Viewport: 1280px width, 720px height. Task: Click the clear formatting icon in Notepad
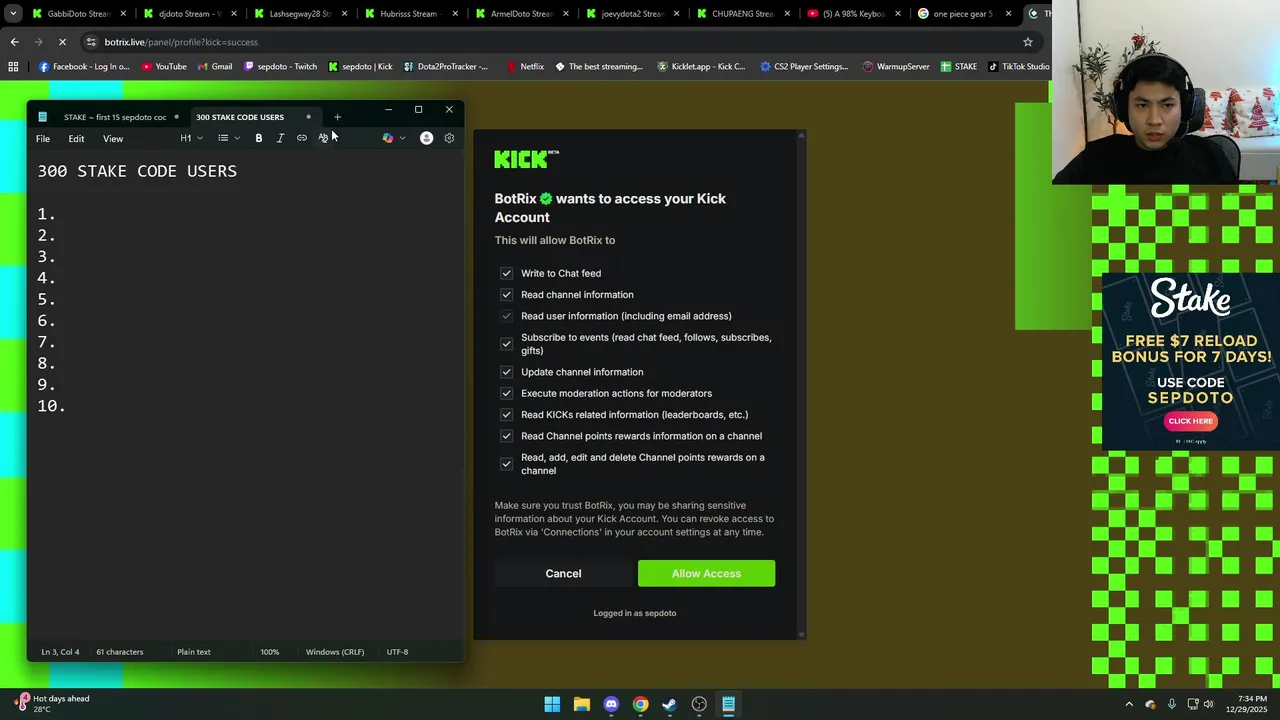point(323,138)
